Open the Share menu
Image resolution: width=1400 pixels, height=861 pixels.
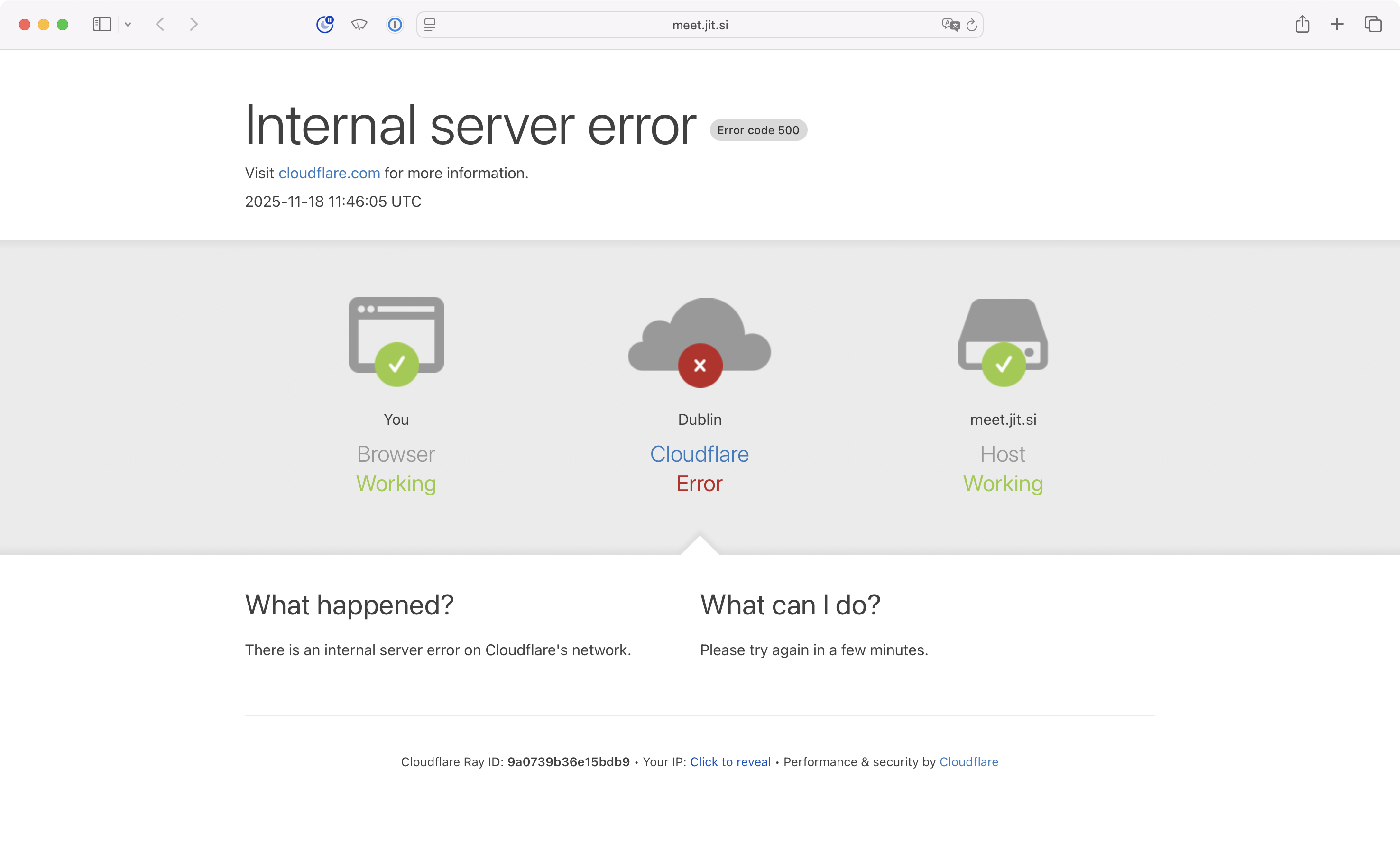(1302, 25)
